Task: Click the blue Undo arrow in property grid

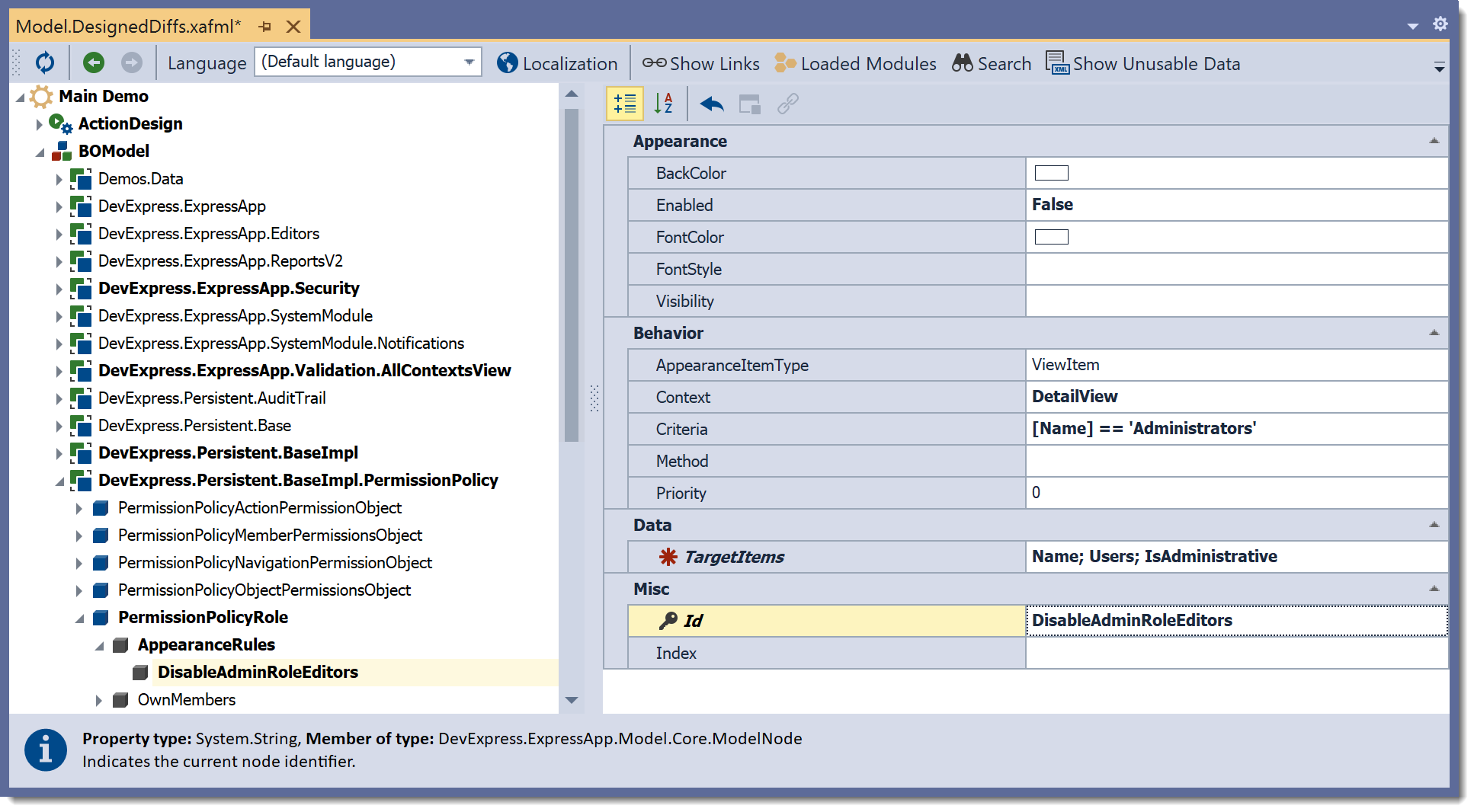Action: tap(711, 104)
